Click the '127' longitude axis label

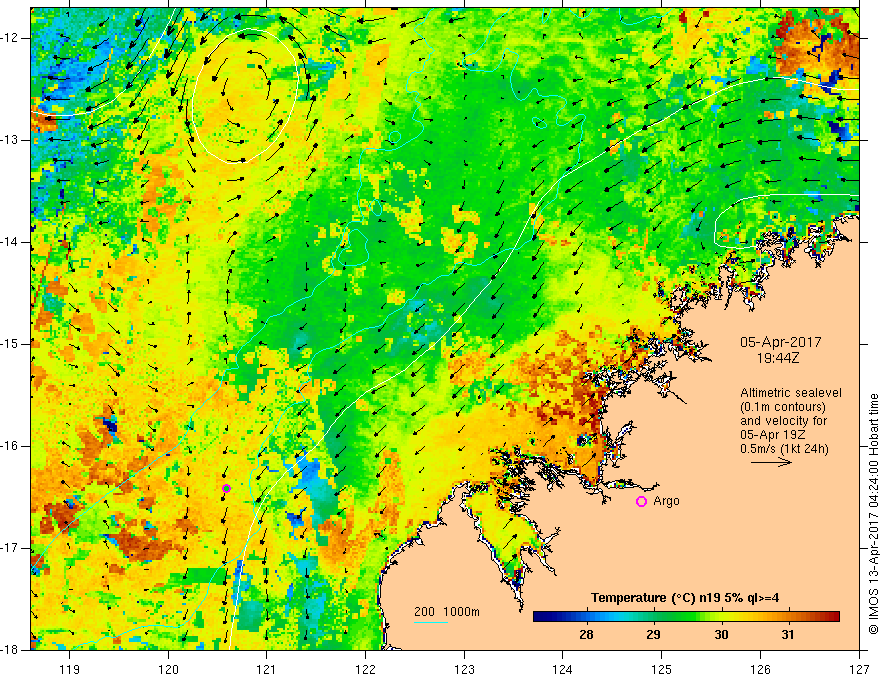[x=859, y=669]
